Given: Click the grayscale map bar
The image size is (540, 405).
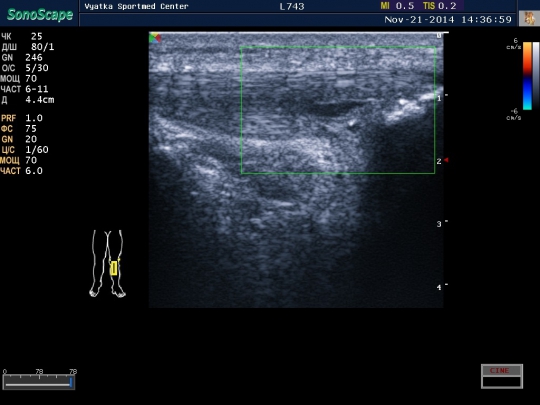Looking at the screenshot, I should click(x=536, y=76).
